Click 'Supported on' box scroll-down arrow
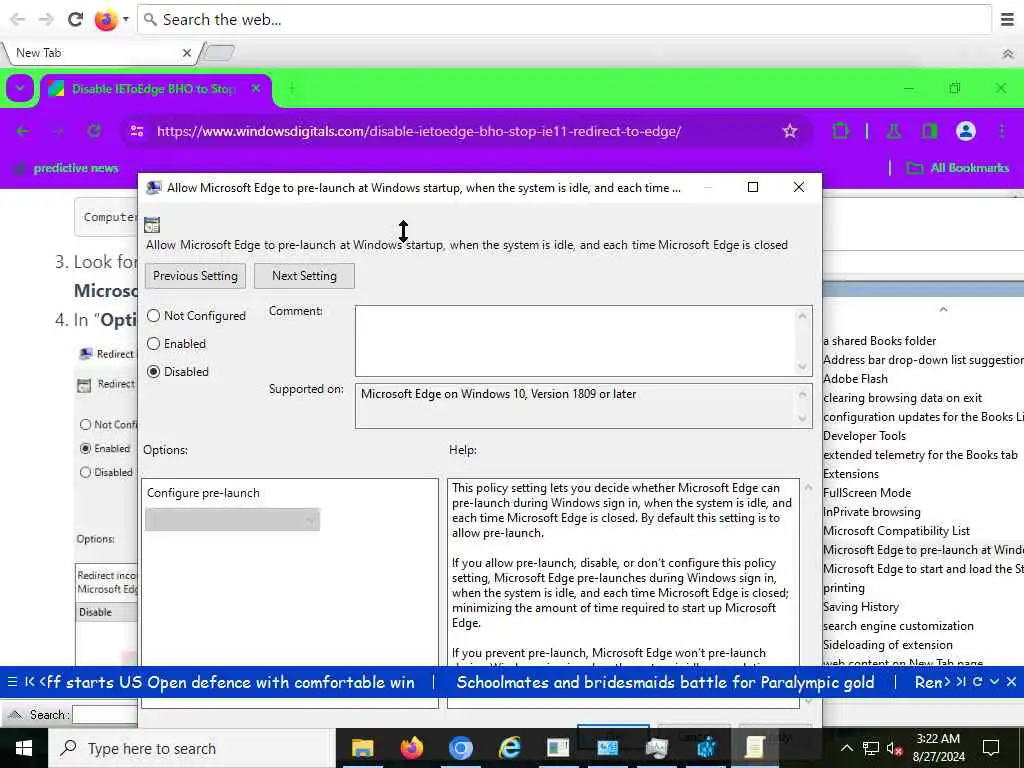The image size is (1024, 768). click(x=803, y=419)
